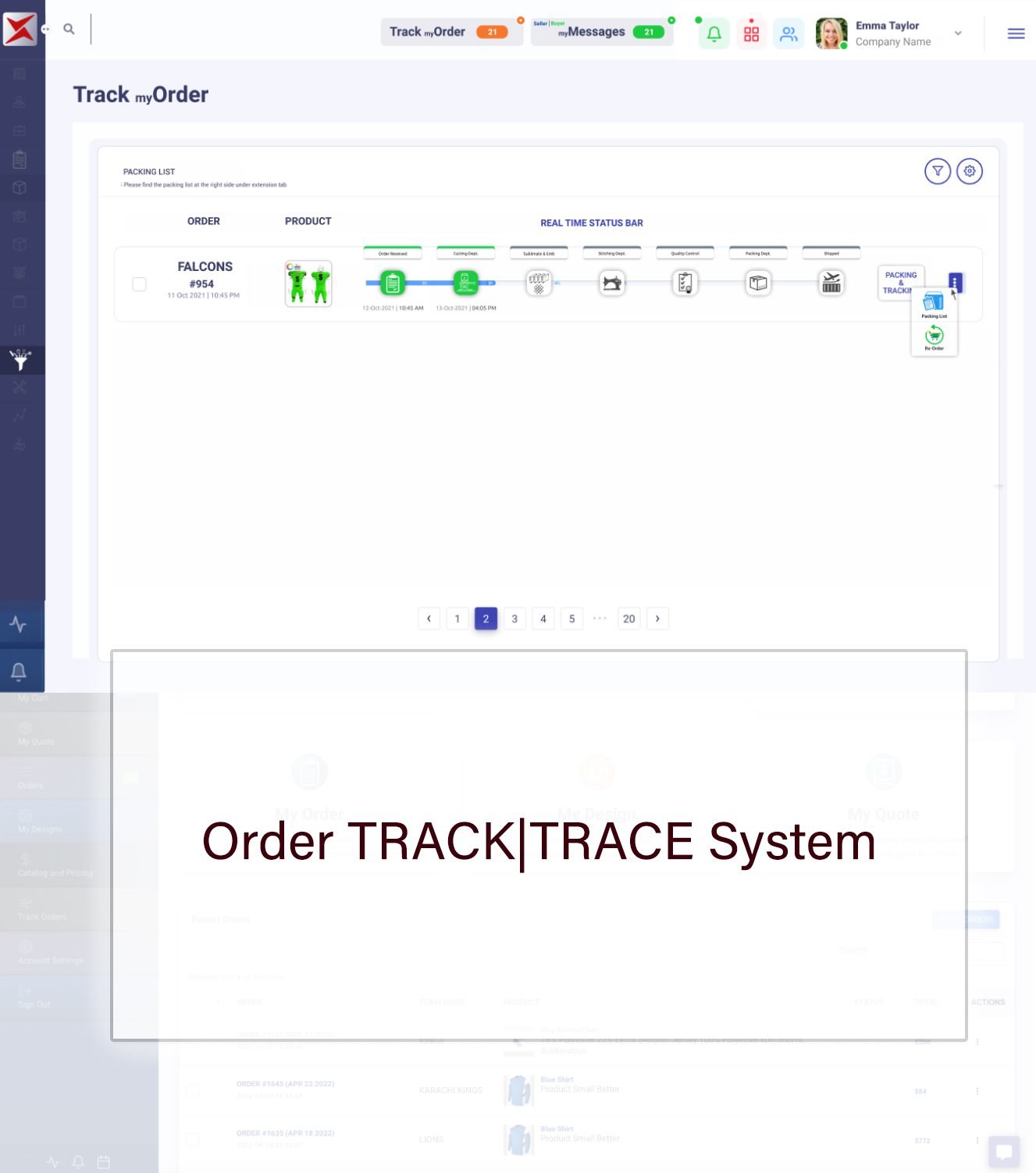Select the Cutting Dept. stage label

465,253
